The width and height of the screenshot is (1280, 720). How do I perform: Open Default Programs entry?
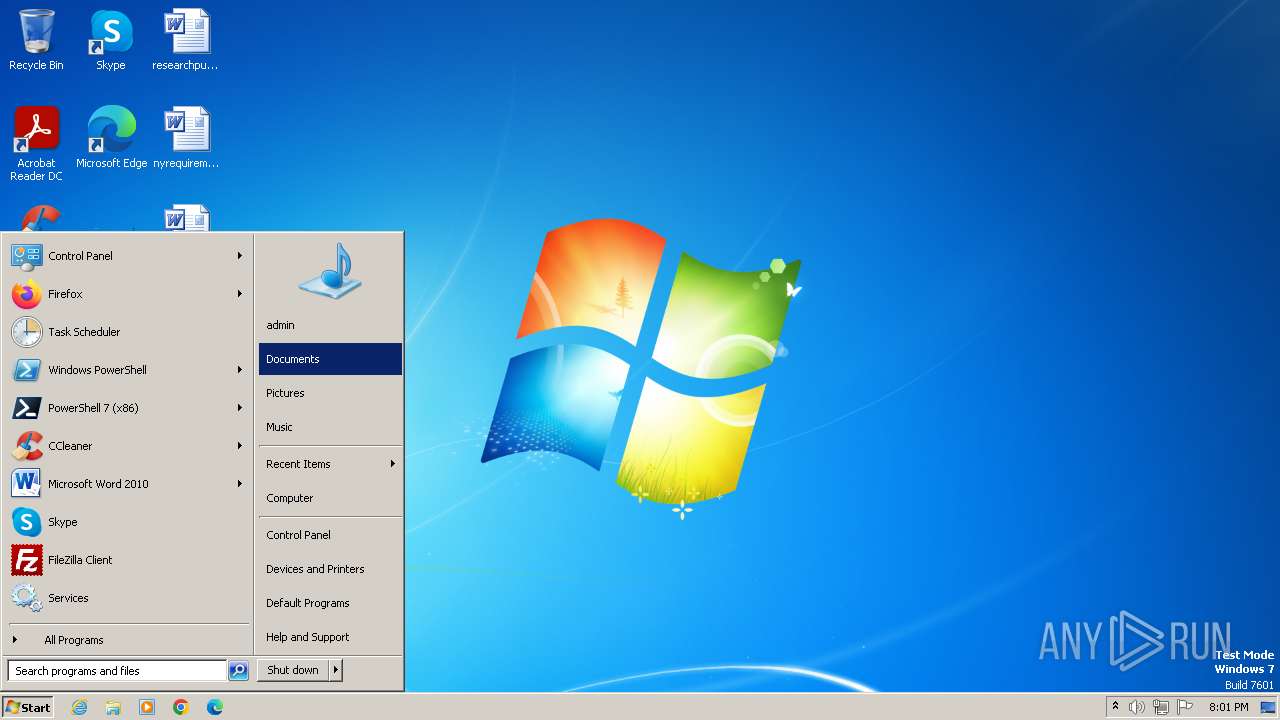(330, 603)
